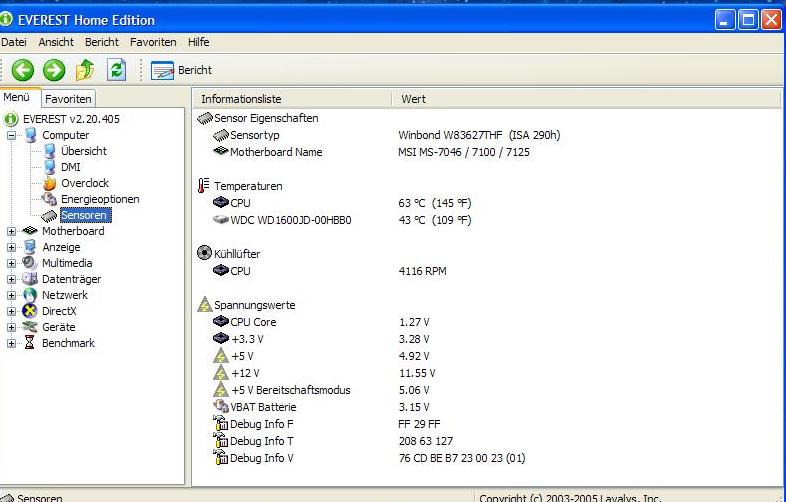The image size is (786, 502).
Task: Click the Anzeige display icon
Action: [30, 247]
